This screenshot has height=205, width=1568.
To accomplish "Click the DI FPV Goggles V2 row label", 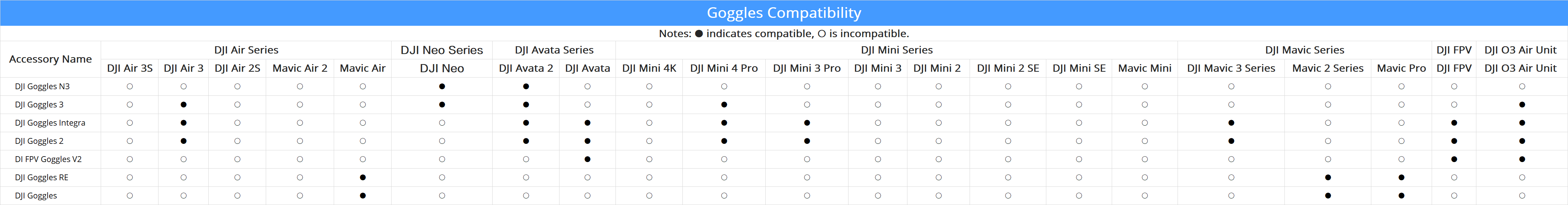I will pyautogui.click(x=48, y=159).
